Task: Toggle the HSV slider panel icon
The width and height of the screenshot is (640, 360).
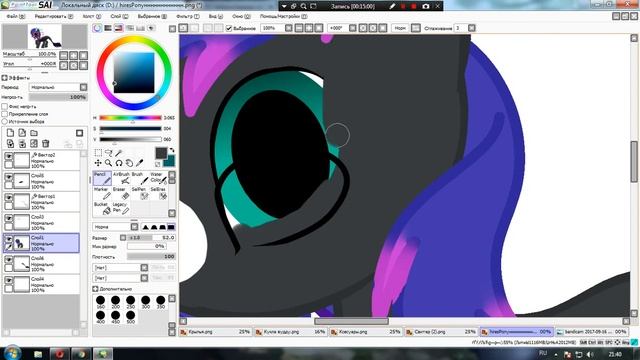Action: pyautogui.click(x=119, y=28)
